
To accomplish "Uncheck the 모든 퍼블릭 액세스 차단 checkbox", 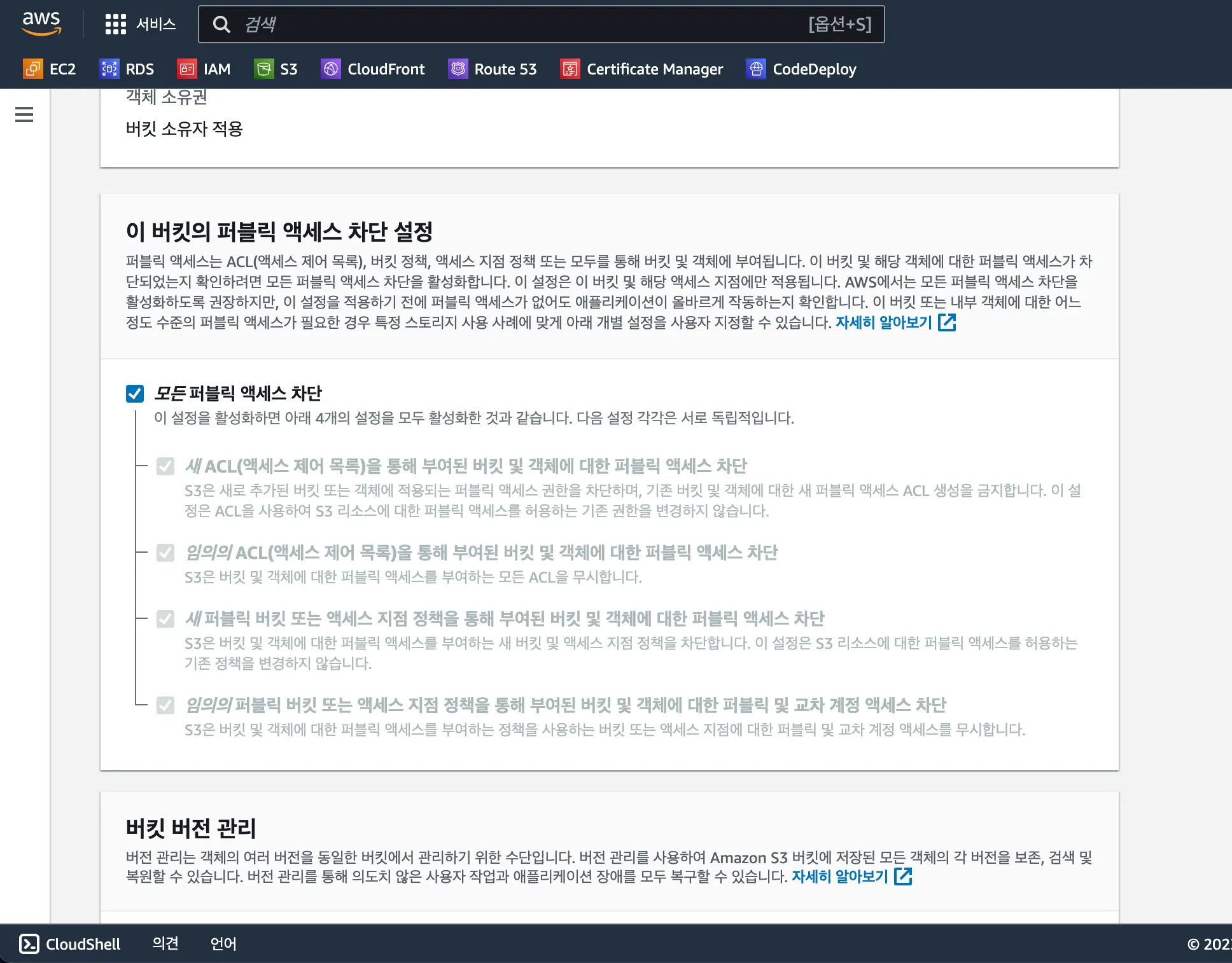I will coord(135,394).
